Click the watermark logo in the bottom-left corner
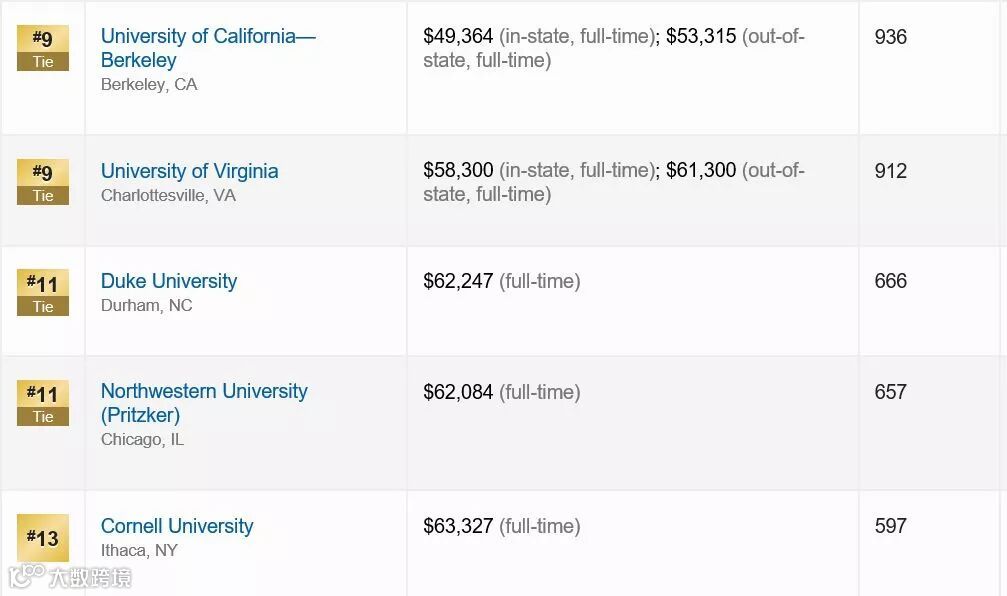 point(70,577)
